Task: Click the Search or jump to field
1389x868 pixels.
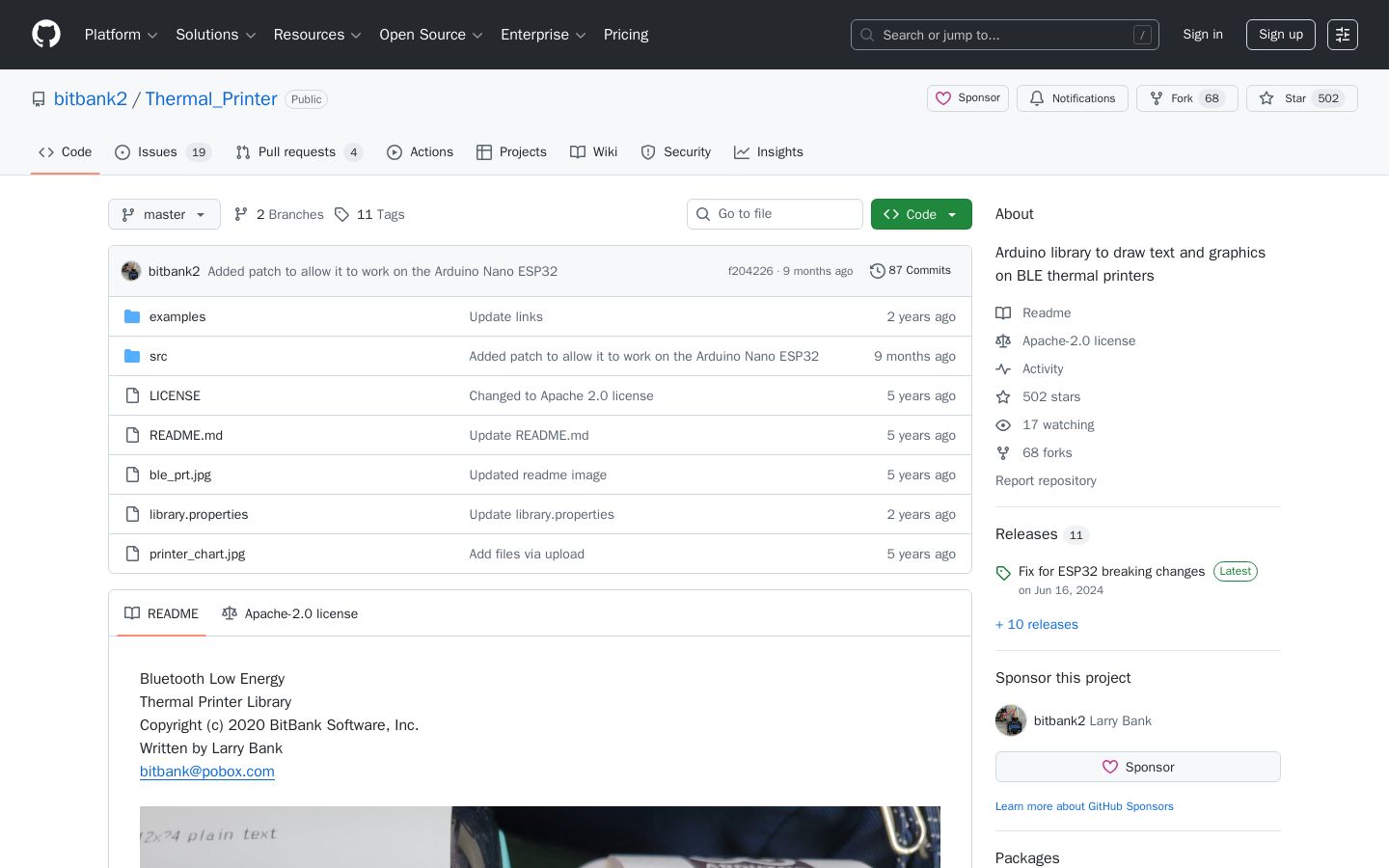Action: (1005, 35)
